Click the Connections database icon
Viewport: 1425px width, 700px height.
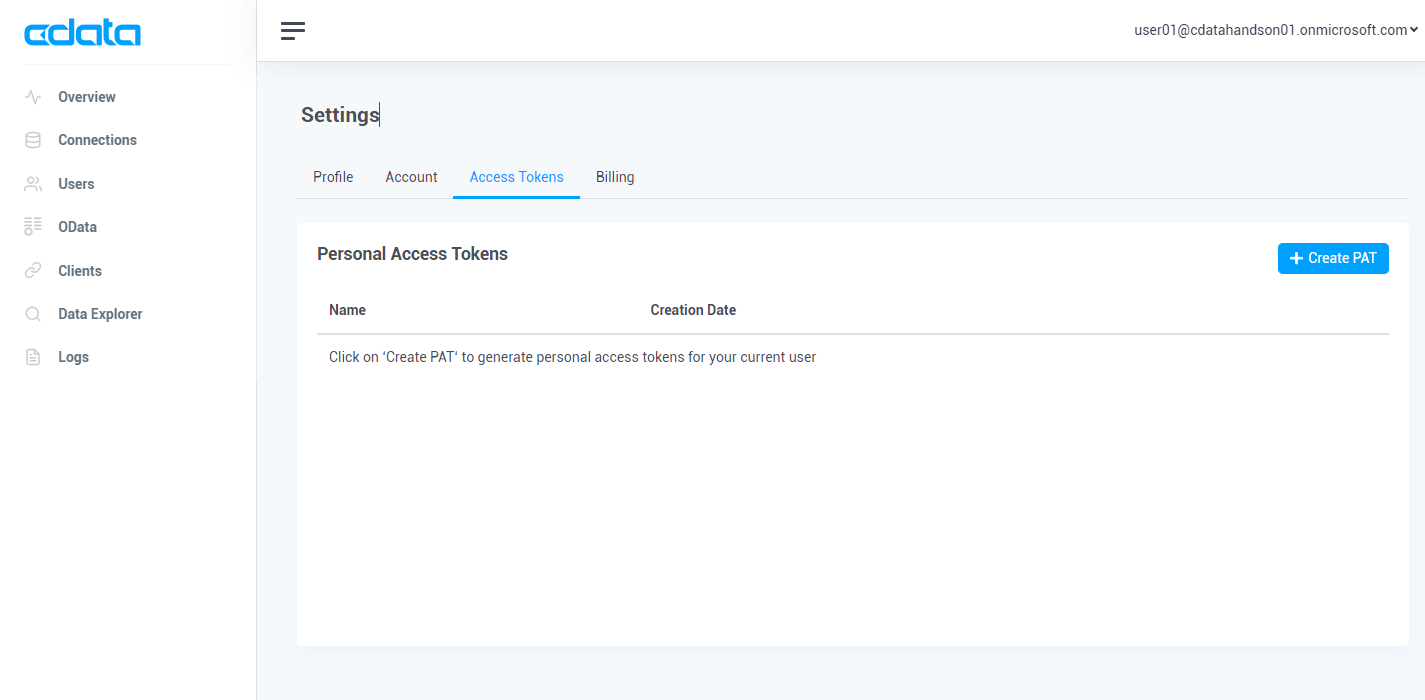point(33,140)
